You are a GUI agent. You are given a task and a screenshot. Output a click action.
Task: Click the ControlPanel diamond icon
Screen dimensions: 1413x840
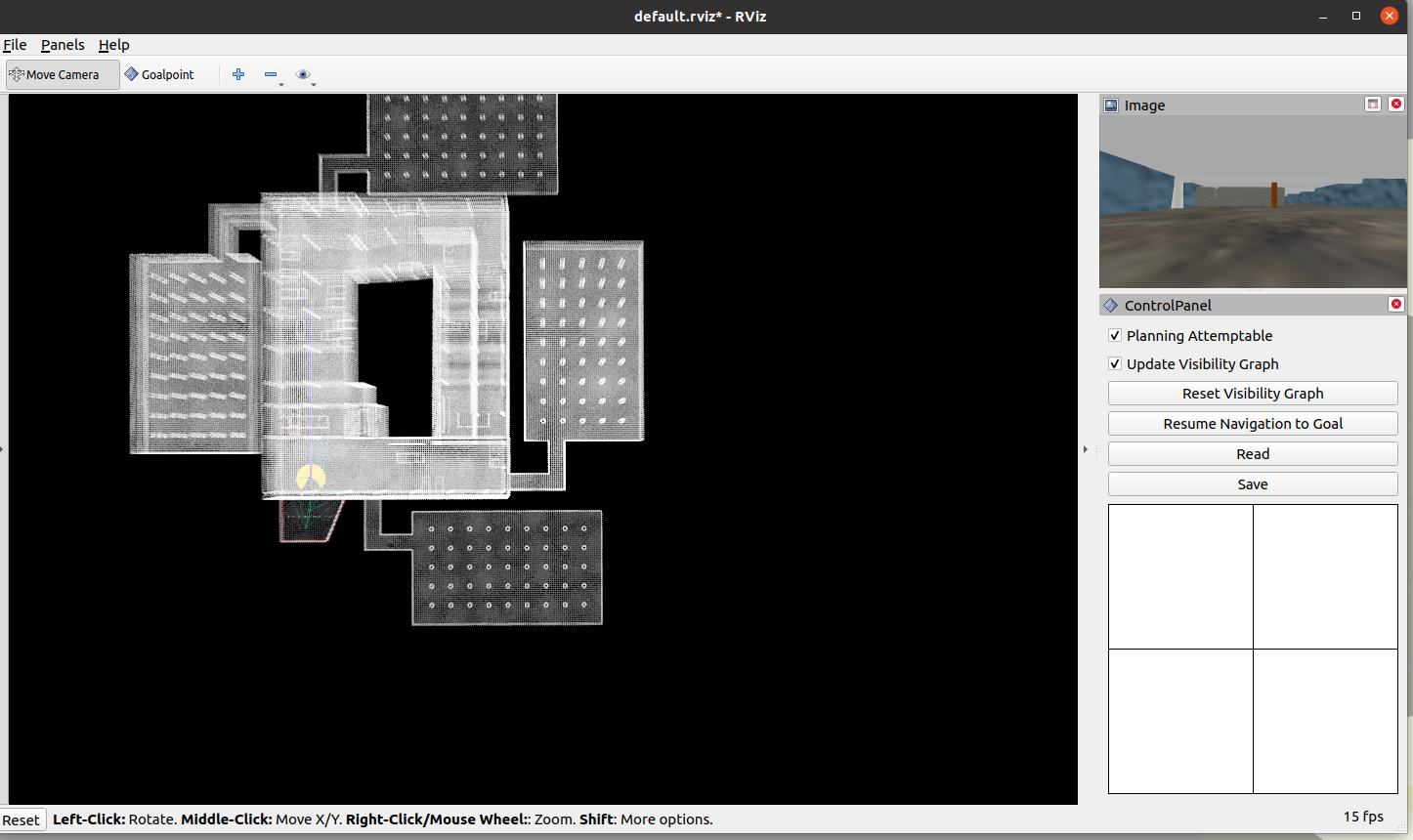[x=1111, y=306]
